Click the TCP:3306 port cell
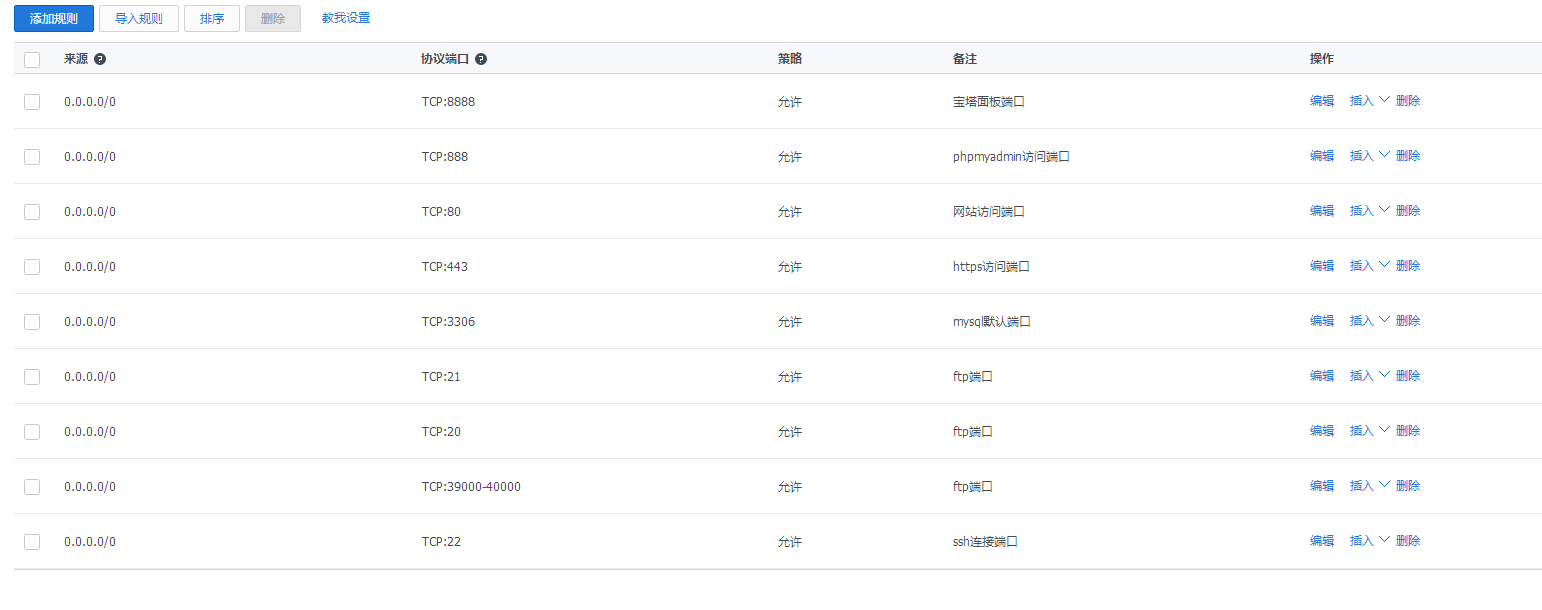 click(448, 322)
